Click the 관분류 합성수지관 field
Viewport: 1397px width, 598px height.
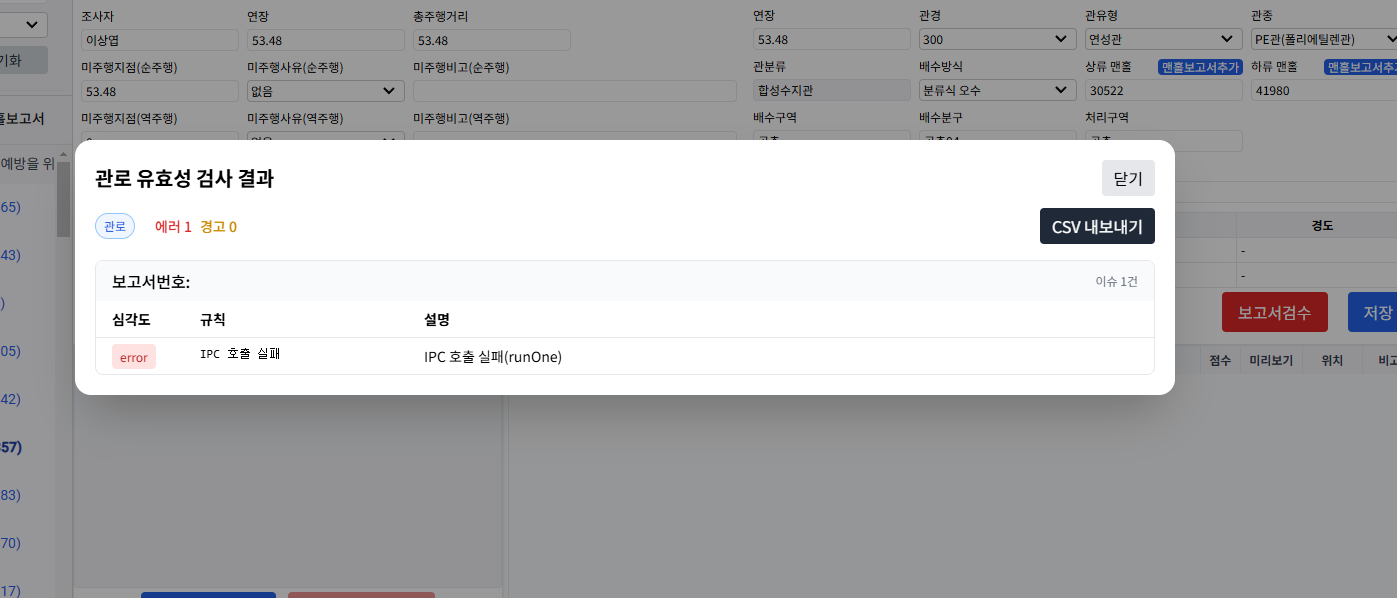tap(831, 90)
